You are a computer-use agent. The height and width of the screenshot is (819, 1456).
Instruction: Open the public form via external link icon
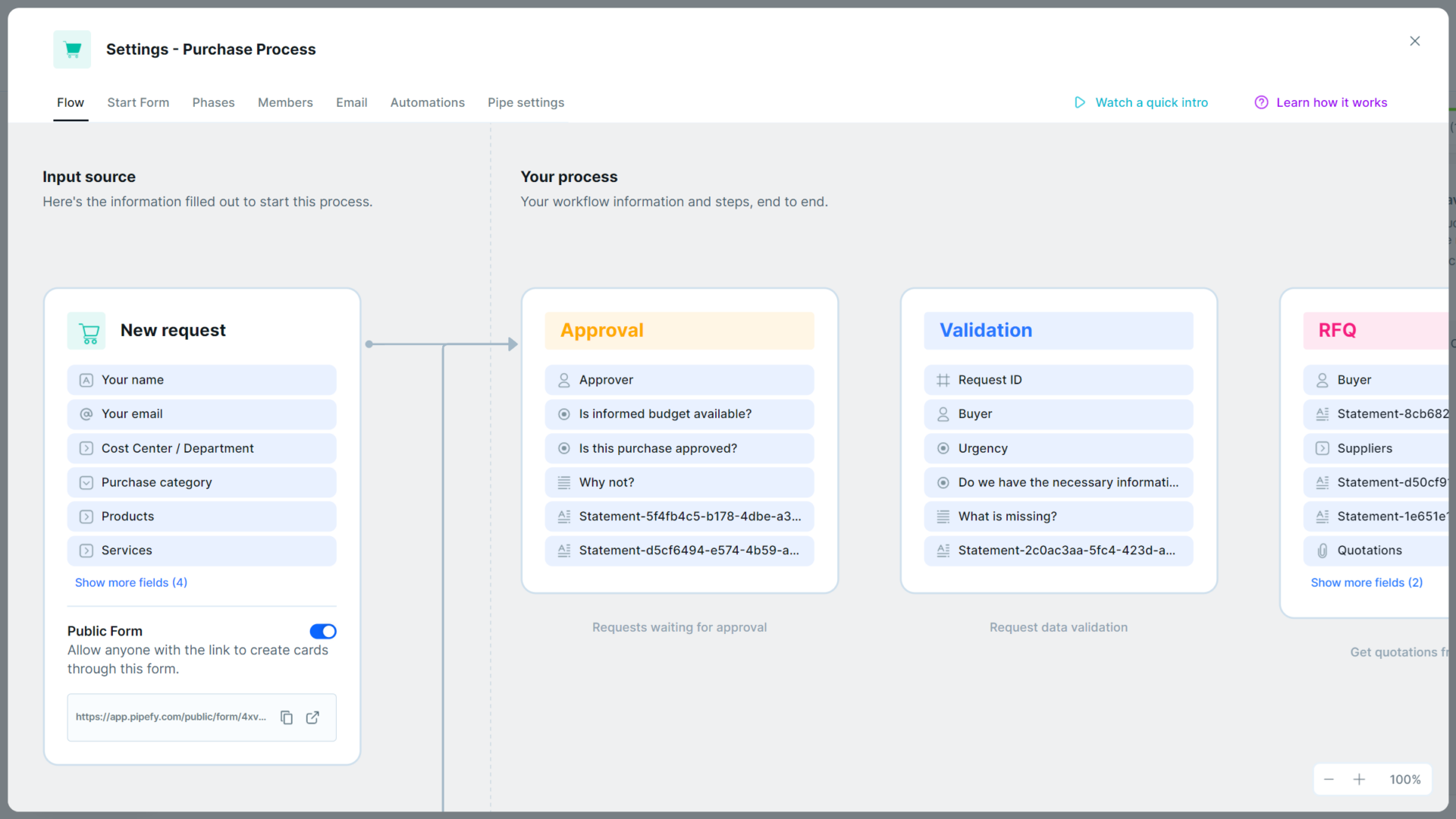click(312, 717)
